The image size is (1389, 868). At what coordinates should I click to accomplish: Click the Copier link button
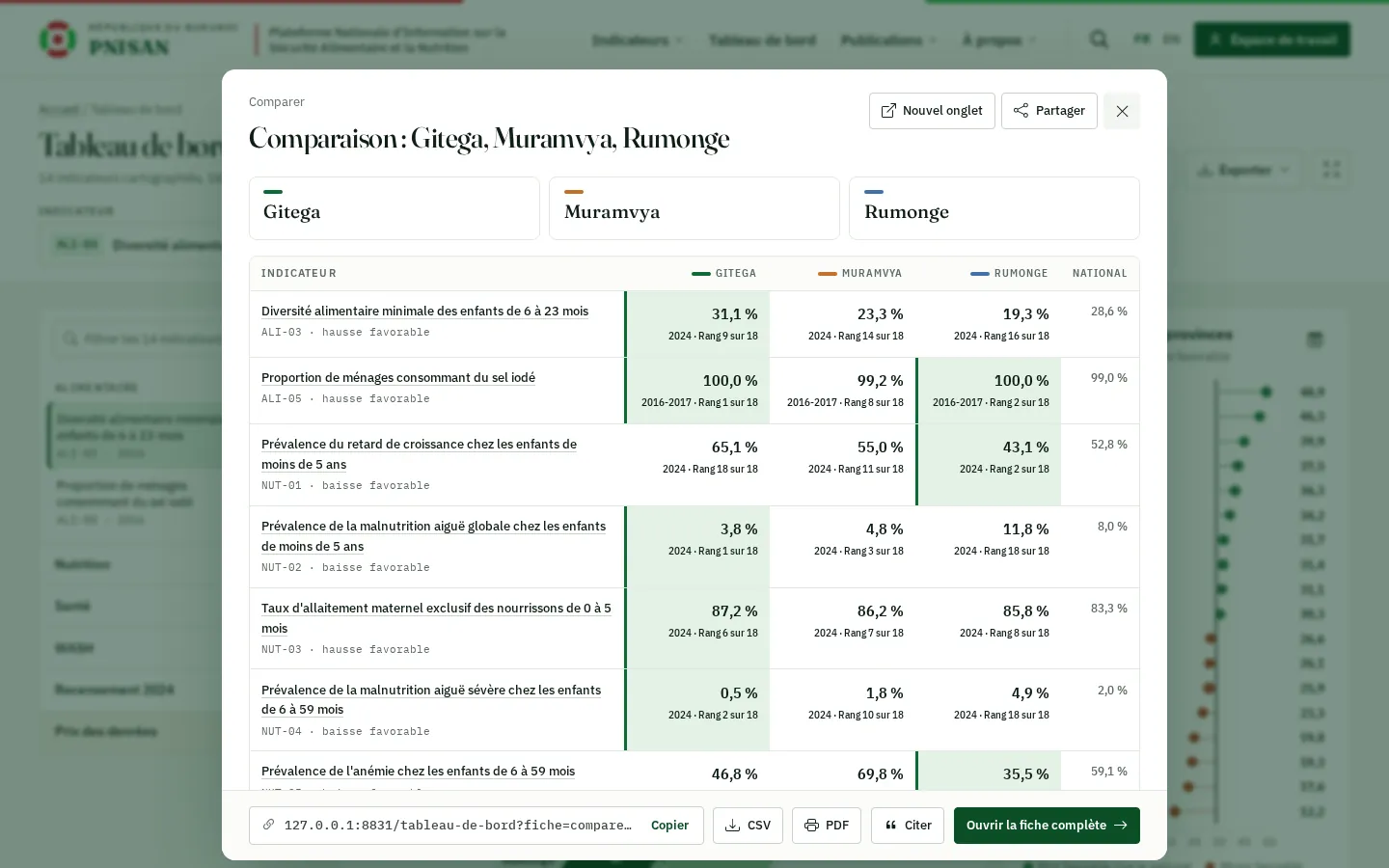click(x=669, y=826)
